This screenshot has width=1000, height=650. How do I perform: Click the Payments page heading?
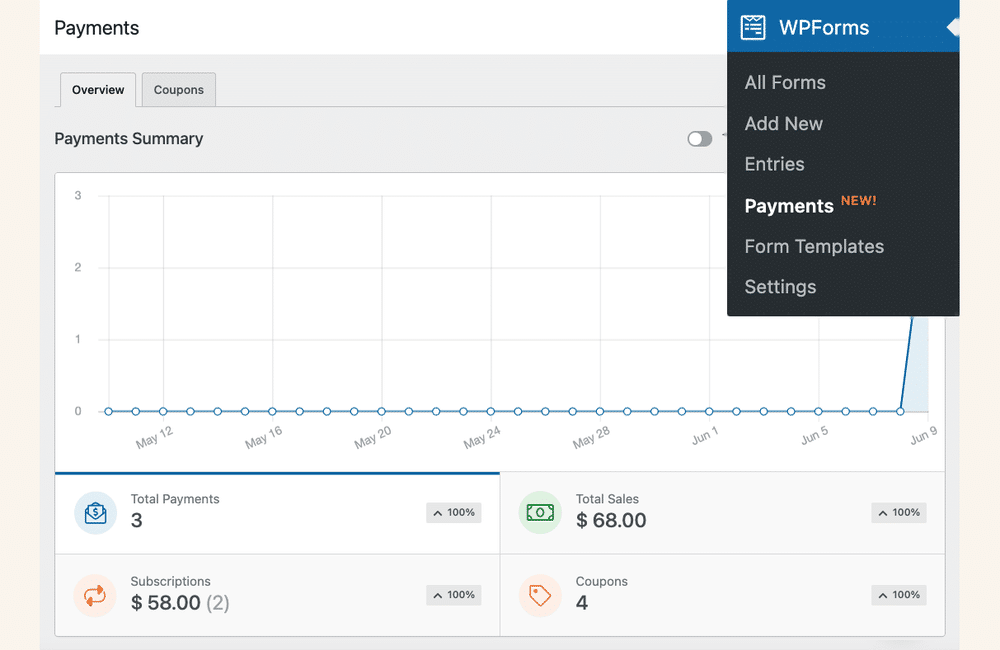(96, 27)
